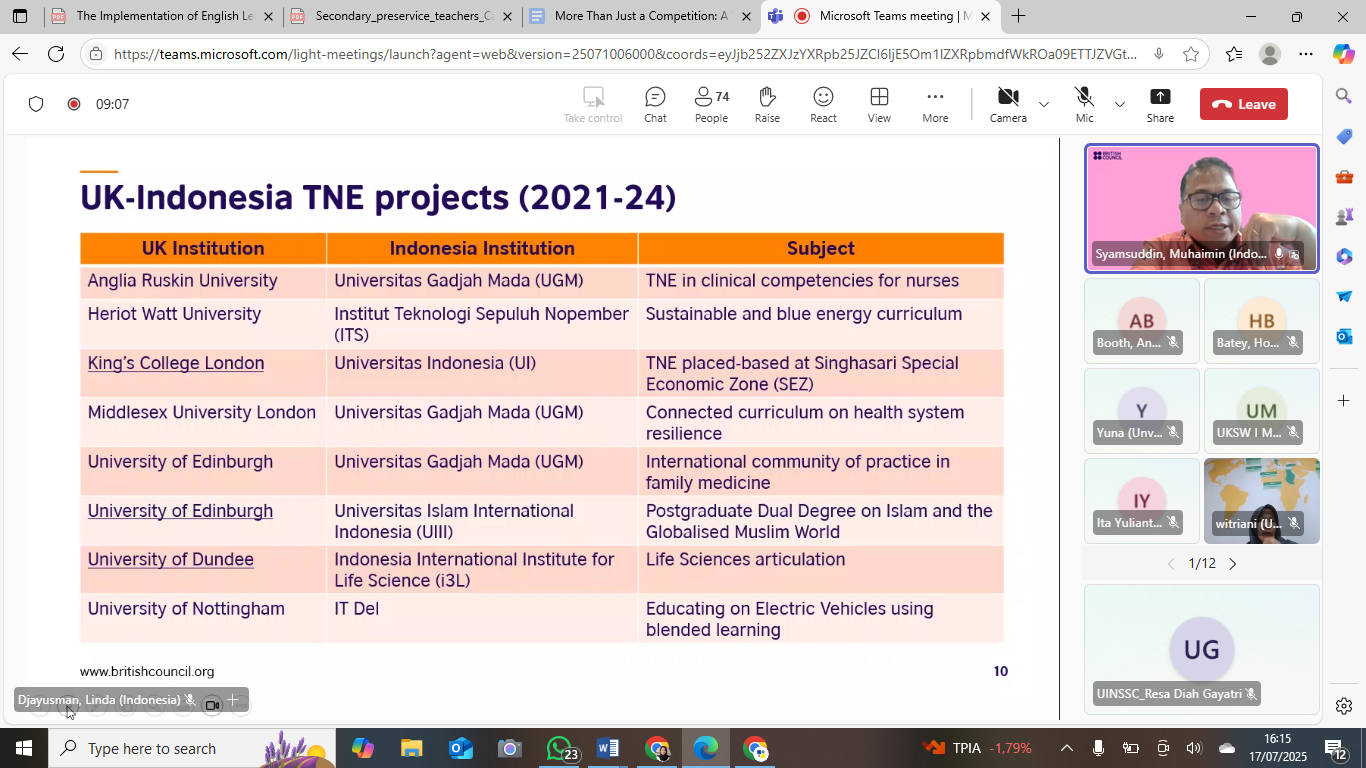Close the Microsoft Teams meeting tab
The image size is (1366, 768).
point(985,16)
